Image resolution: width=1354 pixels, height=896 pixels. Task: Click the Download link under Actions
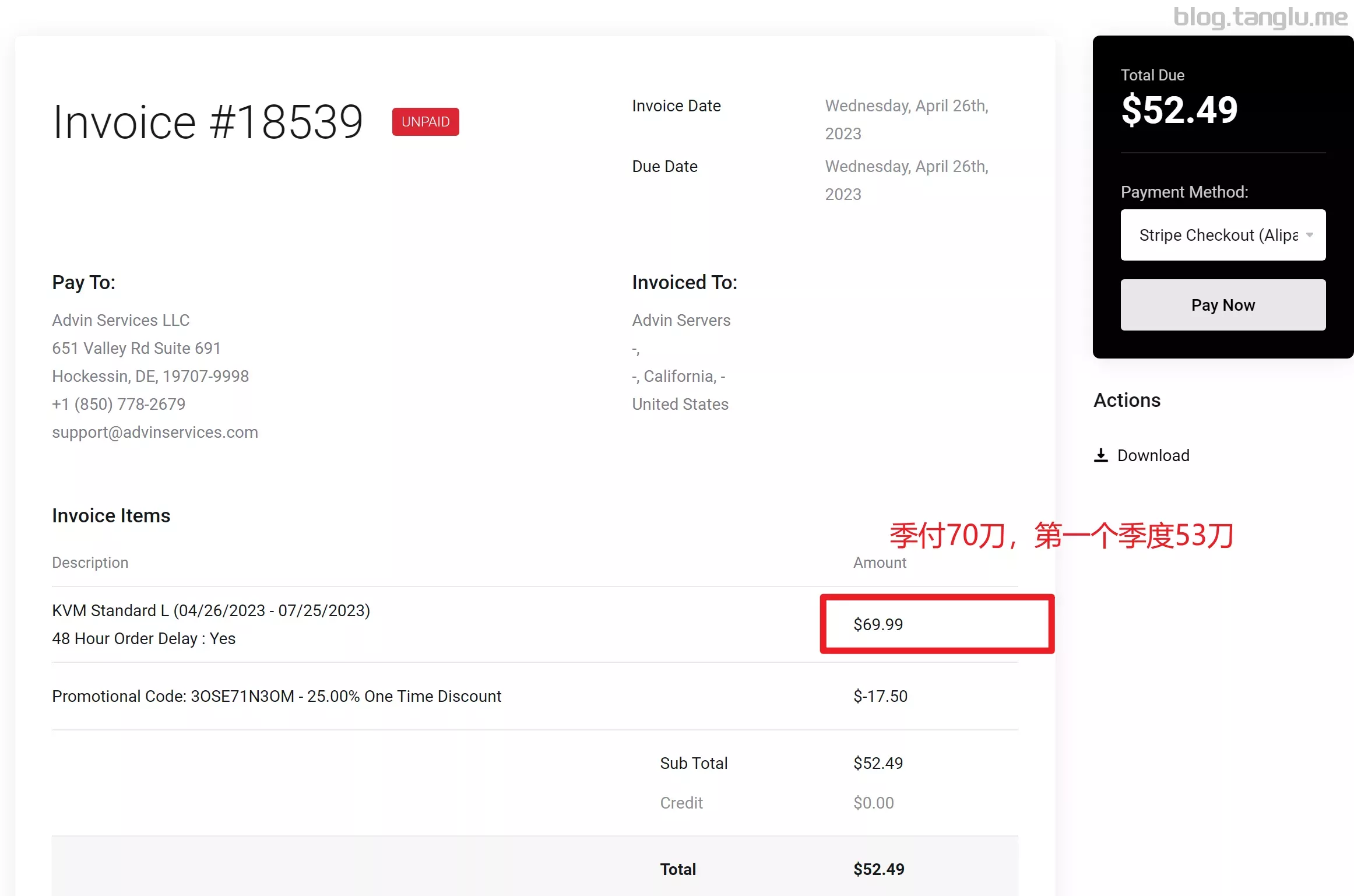tap(1153, 455)
